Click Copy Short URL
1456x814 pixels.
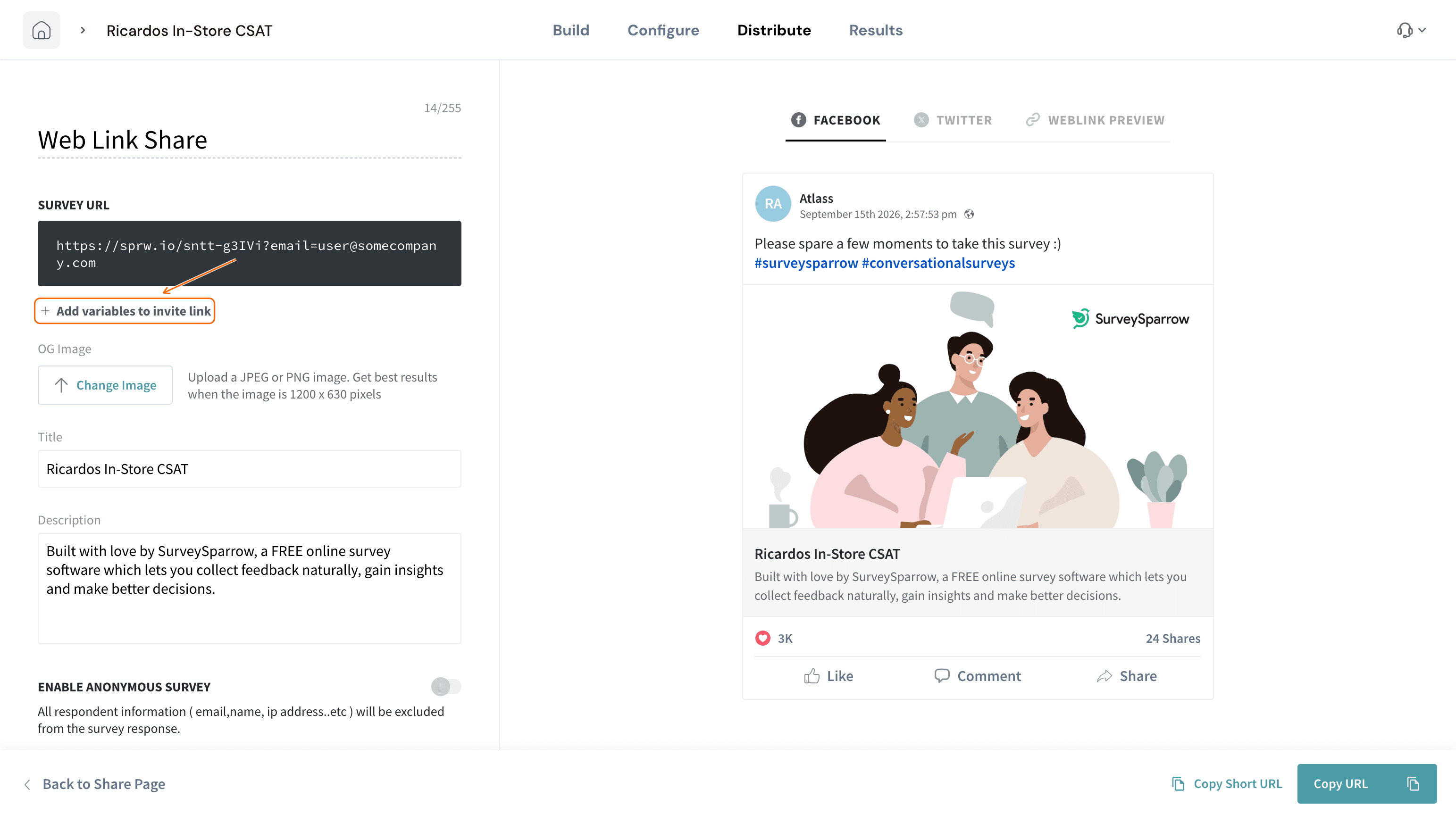[1227, 784]
